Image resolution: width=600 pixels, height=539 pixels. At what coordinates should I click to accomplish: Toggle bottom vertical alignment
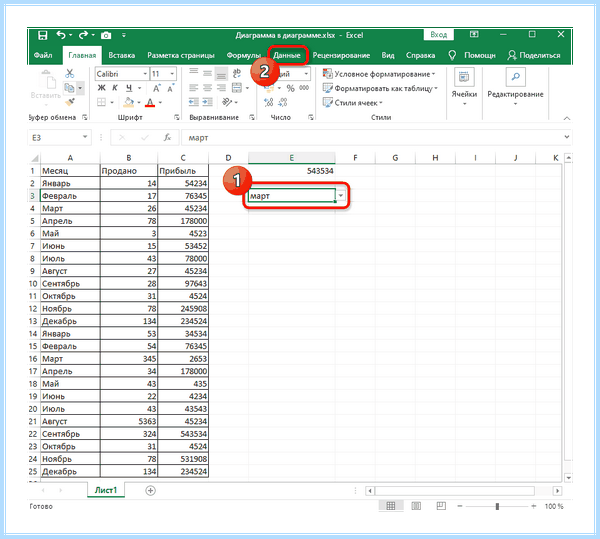[221, 73]
